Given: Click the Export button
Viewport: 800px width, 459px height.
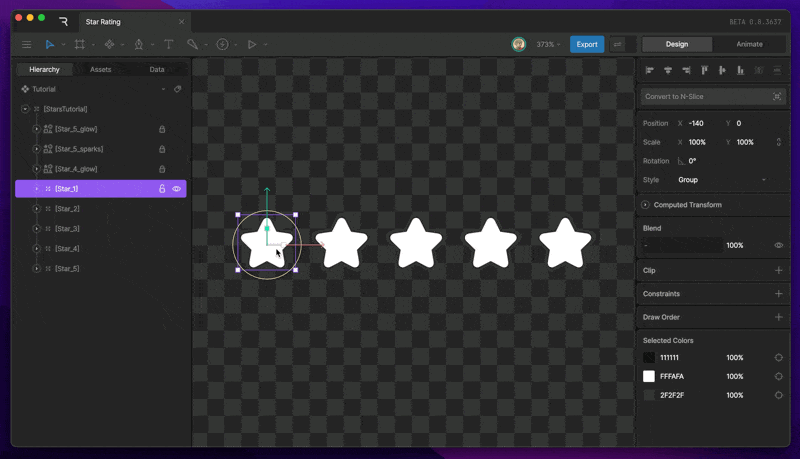Looking at the screenshot, I should [x=587, y=44].
